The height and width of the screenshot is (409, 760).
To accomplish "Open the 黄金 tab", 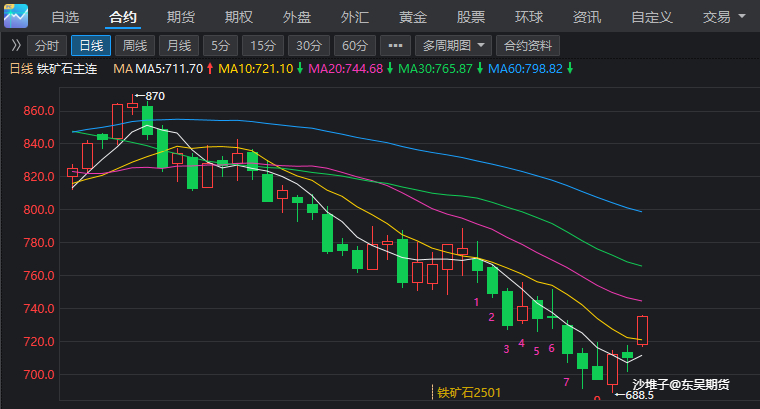I will (x=412, y=17).
